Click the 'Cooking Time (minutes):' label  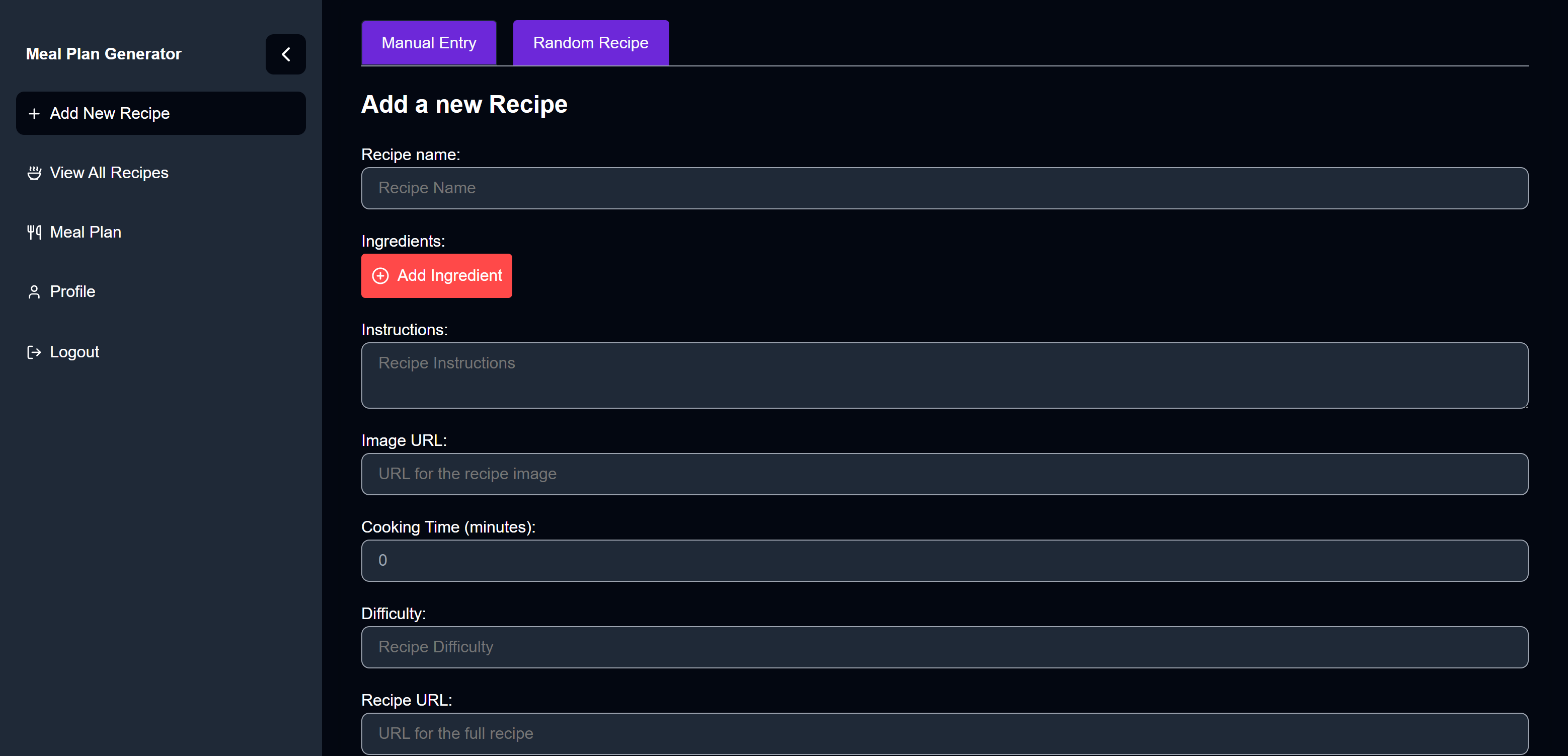(448, 527)
